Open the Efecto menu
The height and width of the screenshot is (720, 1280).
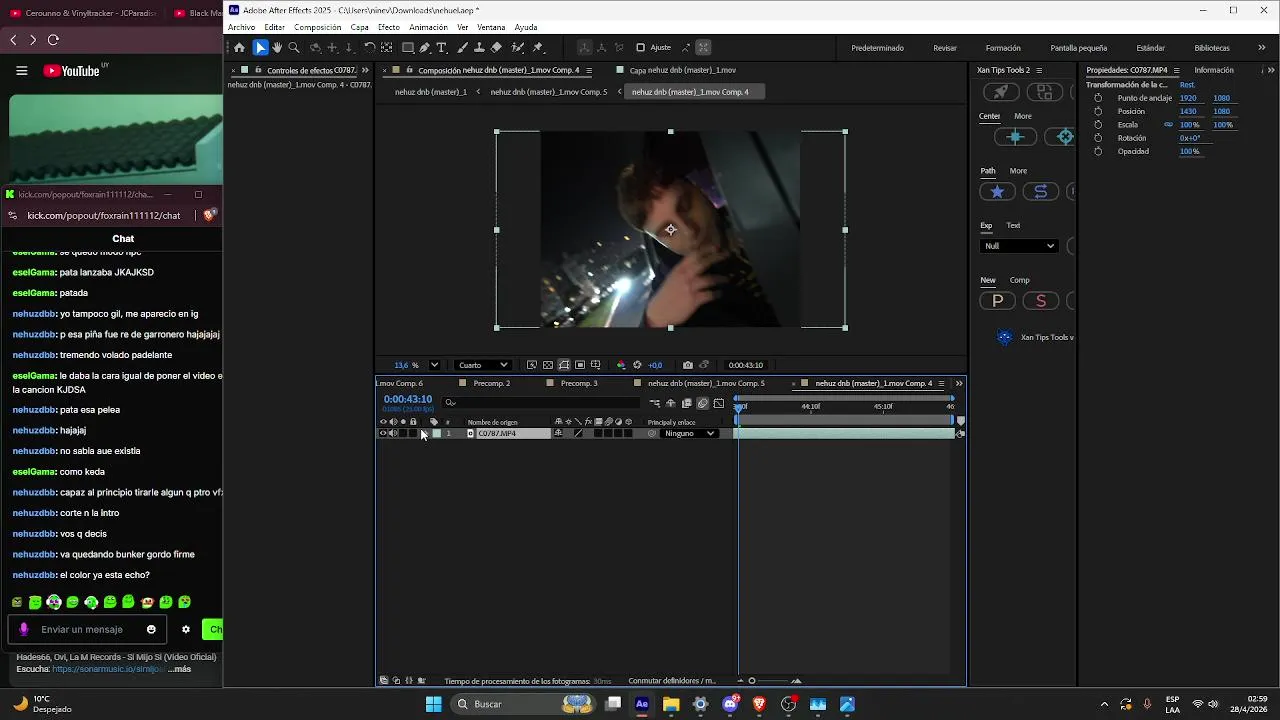pos(389,27)
